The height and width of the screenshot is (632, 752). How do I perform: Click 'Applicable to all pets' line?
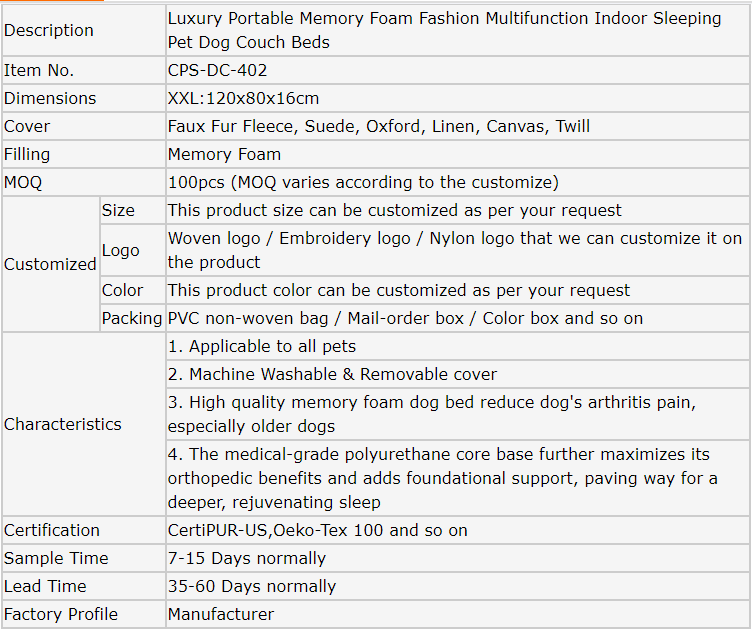click(x=262, y=346)
